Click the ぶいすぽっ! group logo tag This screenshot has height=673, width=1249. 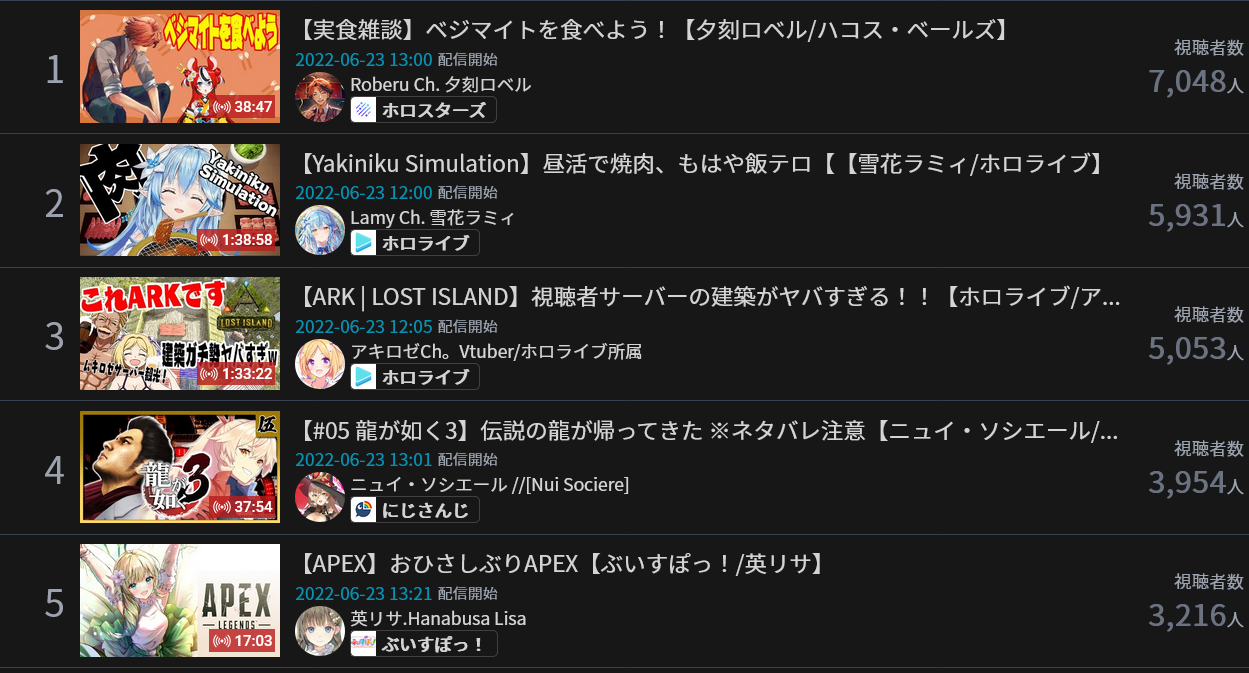tap(424, 644)
